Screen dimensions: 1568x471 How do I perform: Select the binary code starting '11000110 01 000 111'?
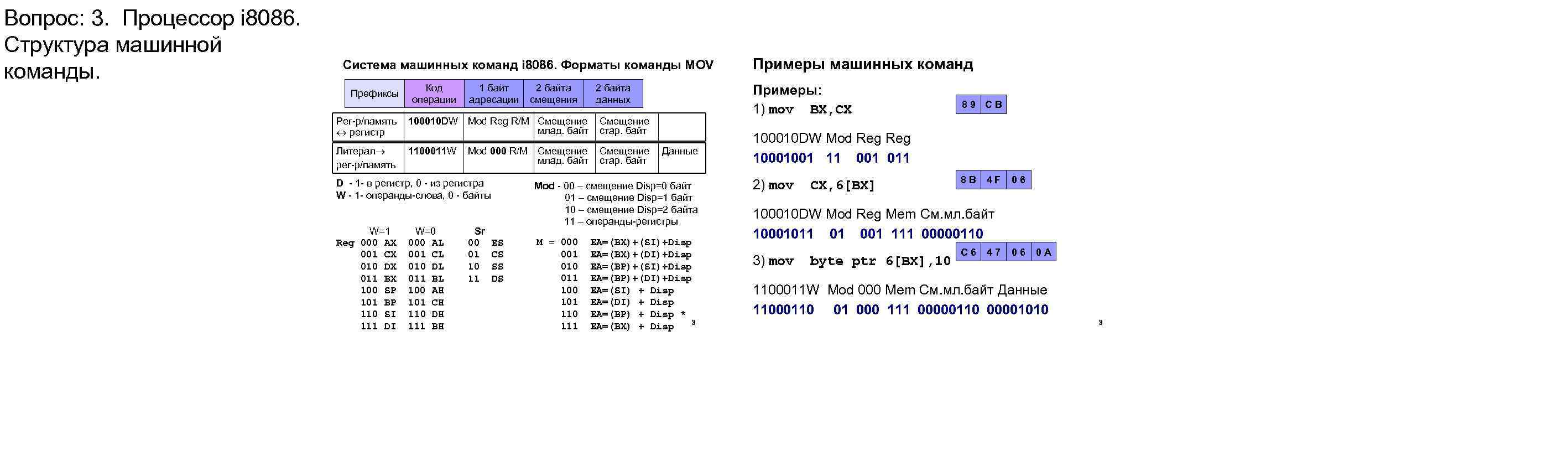point(900,309)
